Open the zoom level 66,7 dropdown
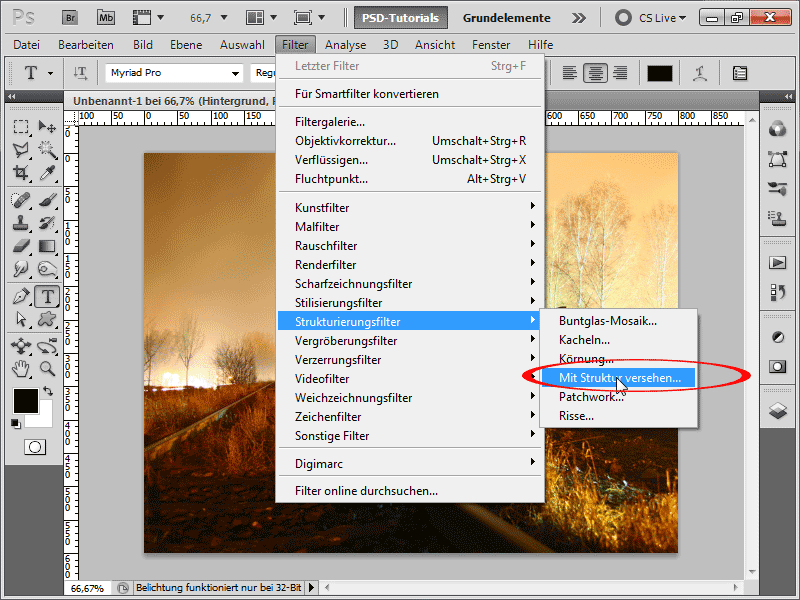 coord(223,18)
